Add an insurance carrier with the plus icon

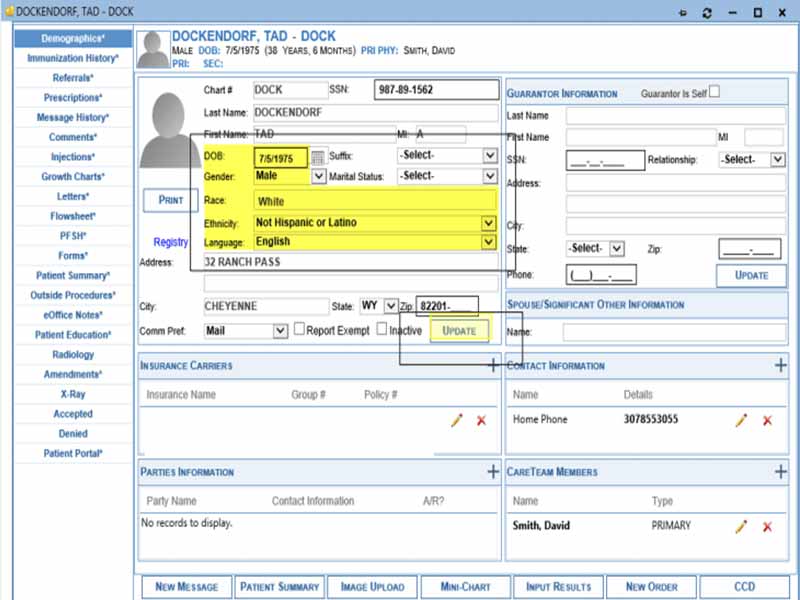coord(493,365)
